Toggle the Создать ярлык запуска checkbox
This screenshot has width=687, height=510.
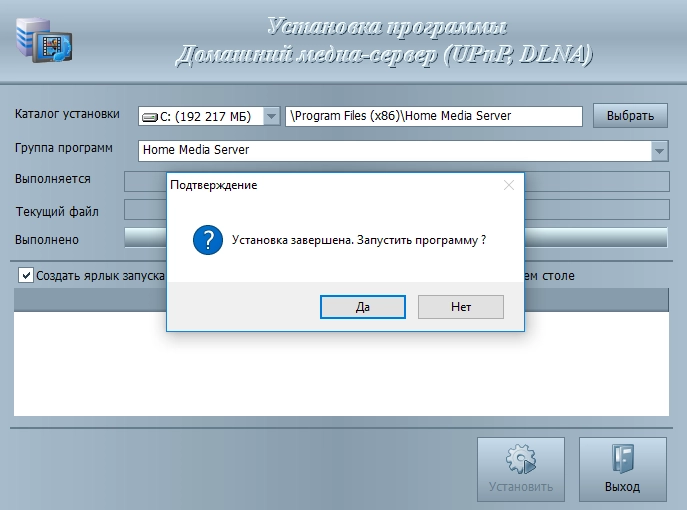tap(26, 275)
